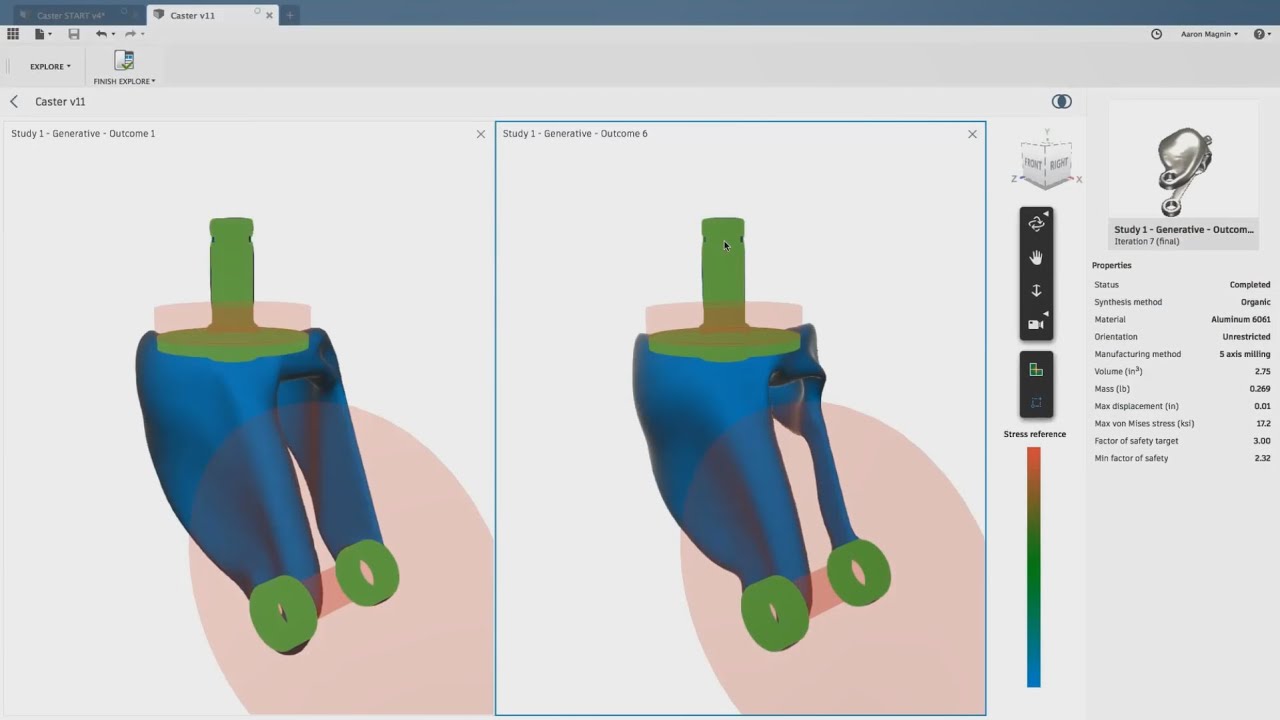
Task: Open the undo history dropdown arrow
Action: (x=113, y=34)
